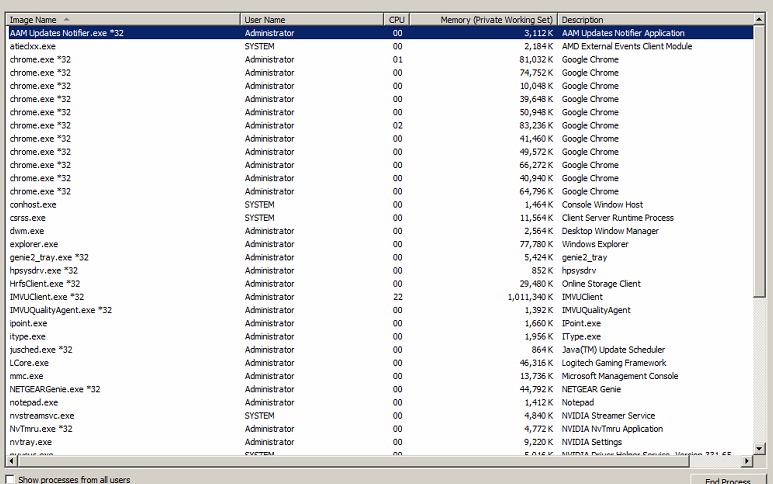This screenshot has height=484, width=773.
Task: Select NETGEARGenie.exe *32 process
Action: (x=380, y=389)
